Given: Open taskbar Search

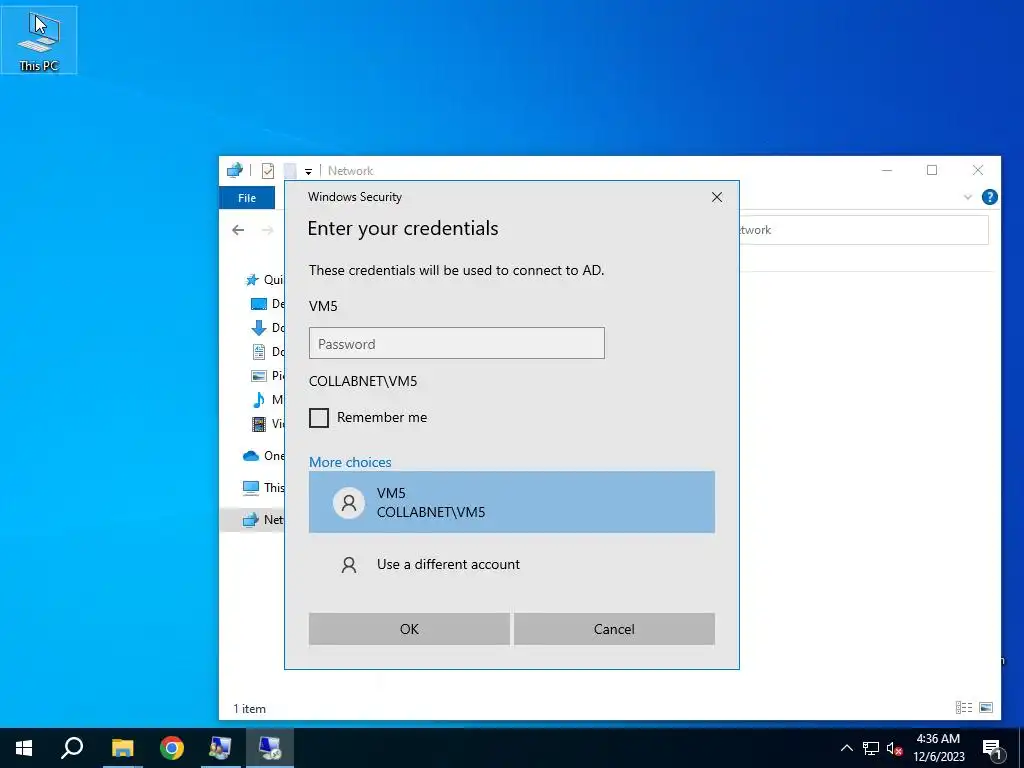Looking at the screenshot, I should click(x=72, y=748).
